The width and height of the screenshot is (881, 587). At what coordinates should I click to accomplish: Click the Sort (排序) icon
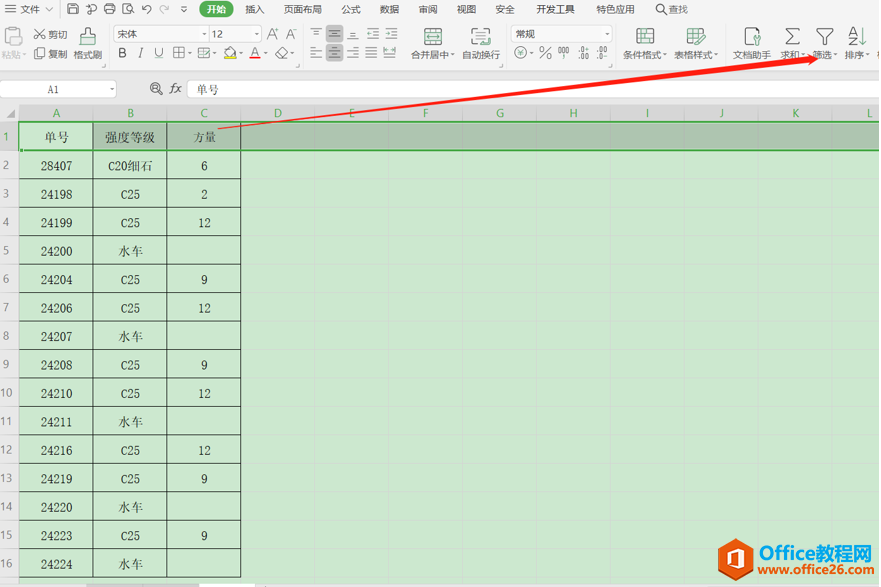tap(857, 37)
